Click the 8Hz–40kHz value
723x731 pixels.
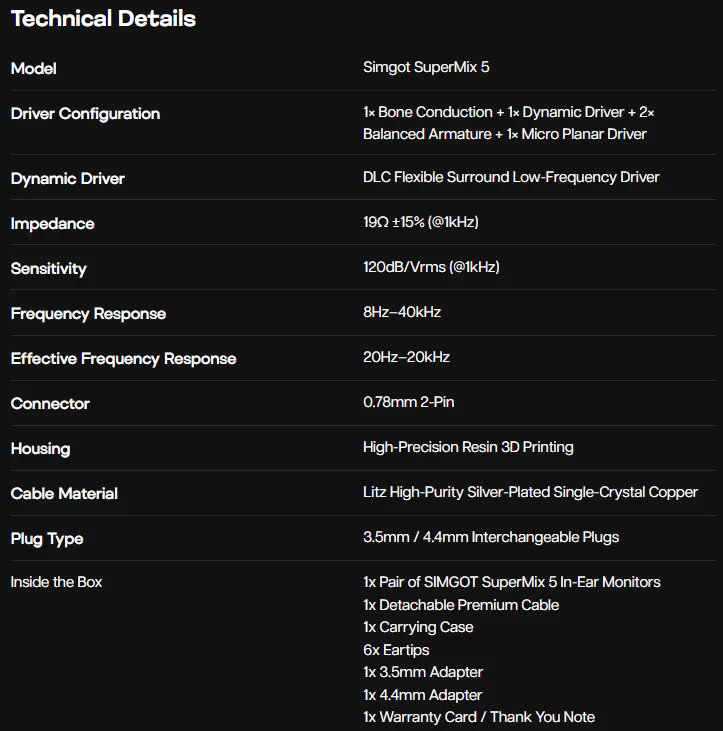click(x=402, y=312)
